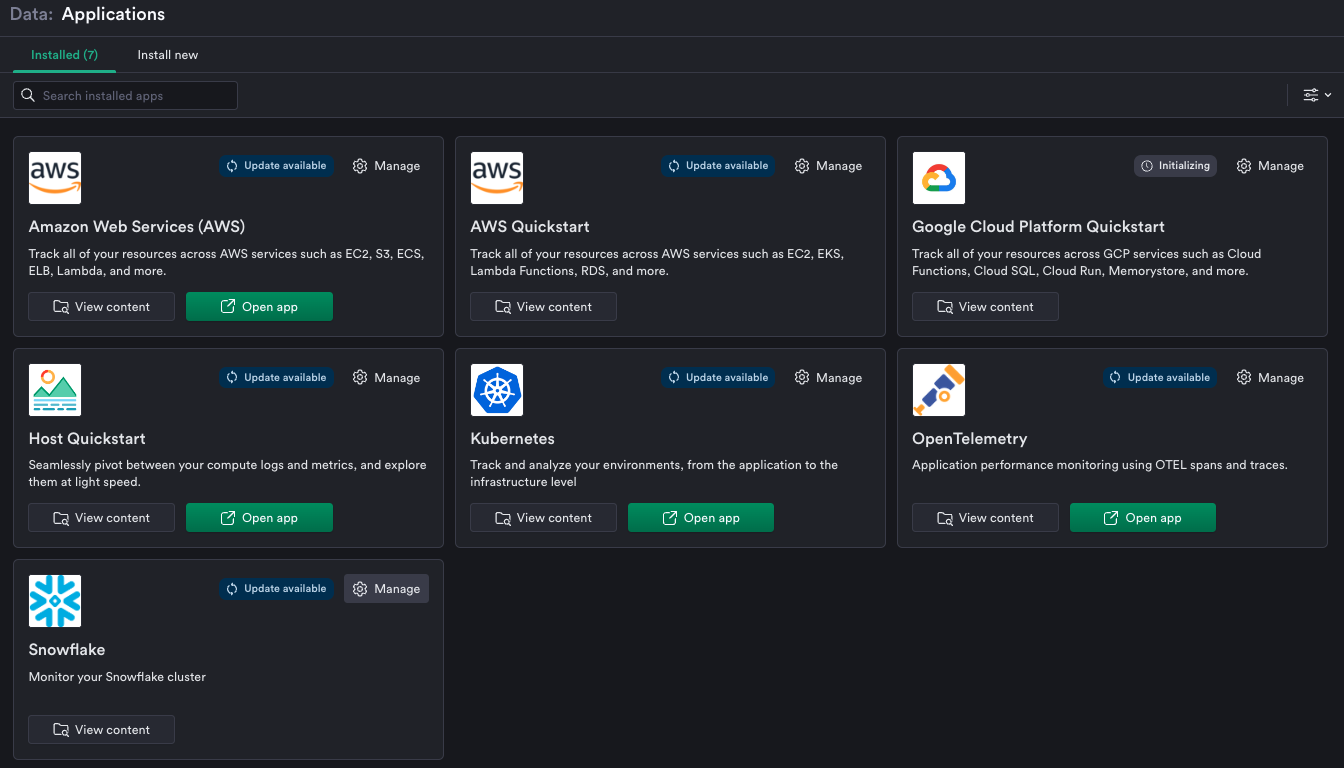Click the Snowflake title text
This screenshot has width=1344, height=768.
(67, 650)
